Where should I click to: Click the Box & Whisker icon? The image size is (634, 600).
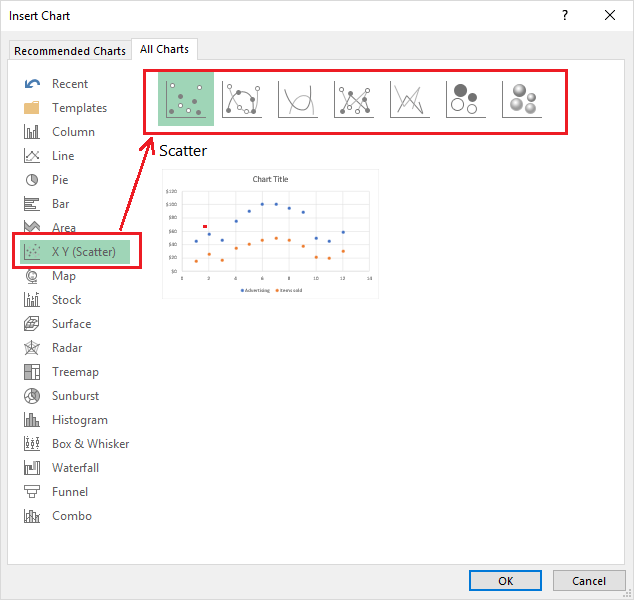(x=32, y=444)
